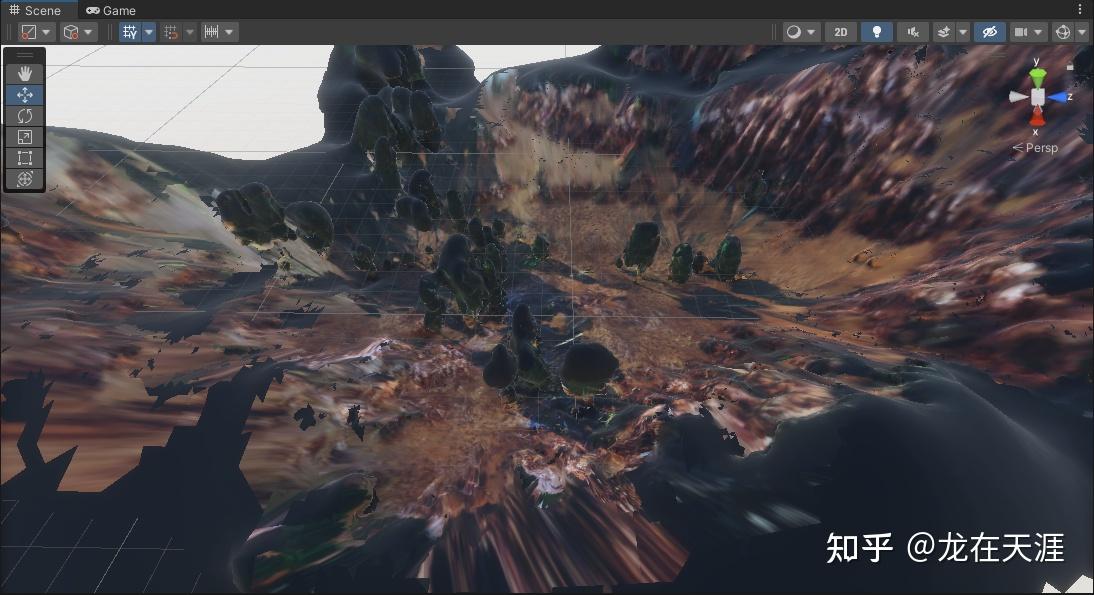The height and width of the screenshot is (595, 1094).
Task: Select the Rect tool
Action: pos(24,158)
